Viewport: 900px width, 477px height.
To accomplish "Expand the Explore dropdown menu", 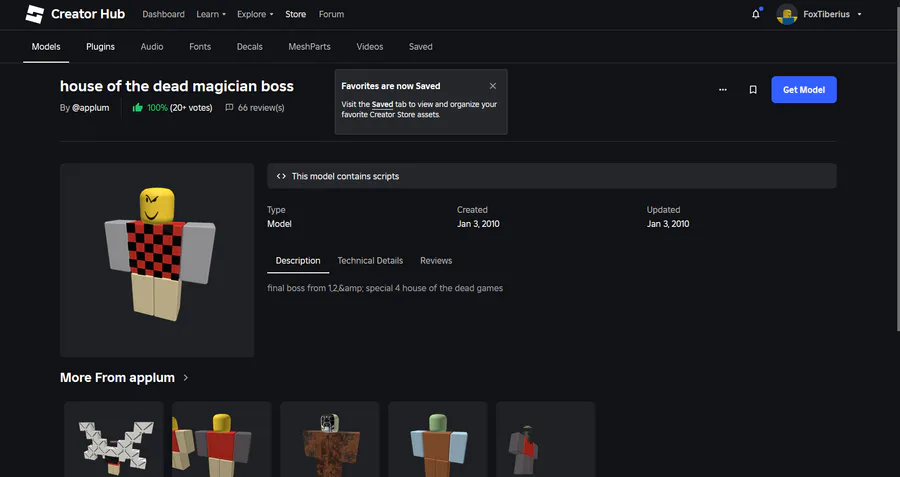I will pos(255,14).
